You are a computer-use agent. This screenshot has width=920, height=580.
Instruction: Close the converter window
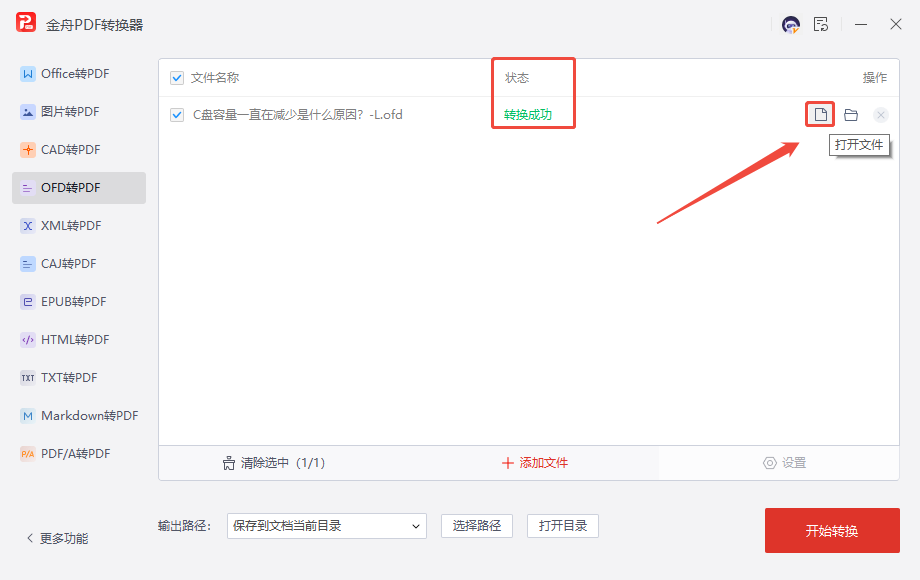(895, 25)
